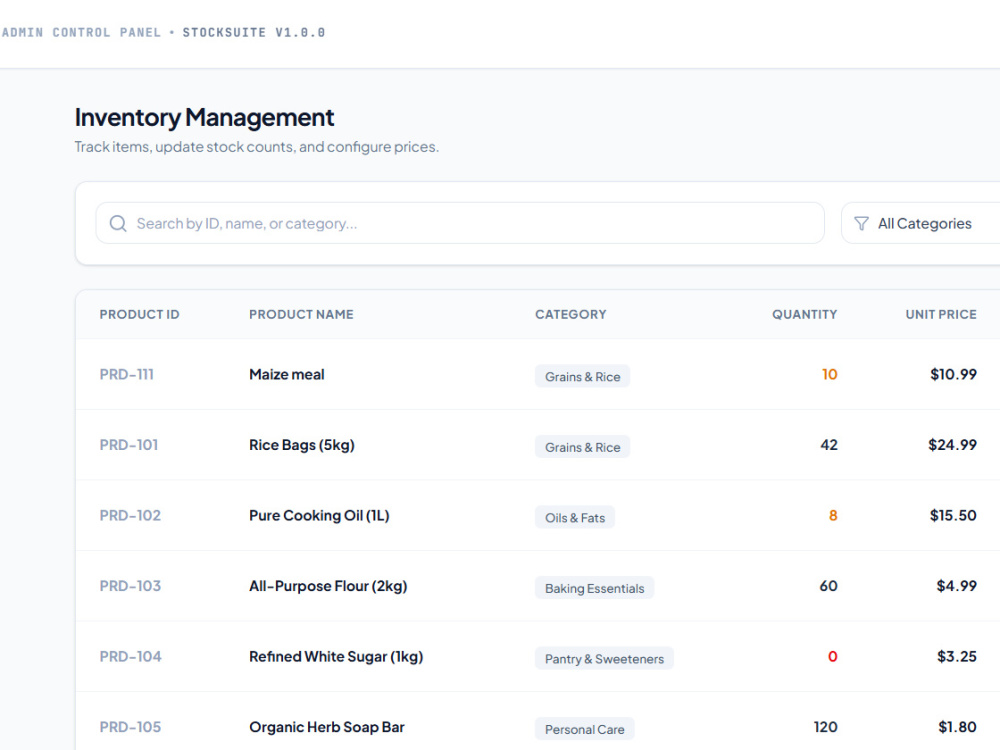Click quantity 8 for Pure Cooking Oil
Screen dimensions: 1000x750
pyautogui.click(x=833, y=515)
